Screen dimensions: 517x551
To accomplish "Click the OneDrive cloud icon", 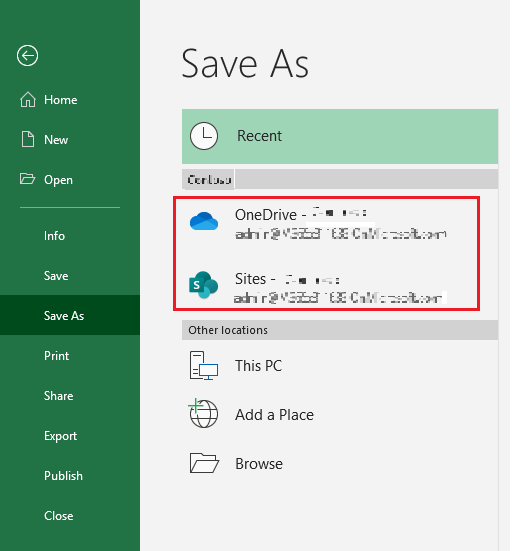I will 204,221.
